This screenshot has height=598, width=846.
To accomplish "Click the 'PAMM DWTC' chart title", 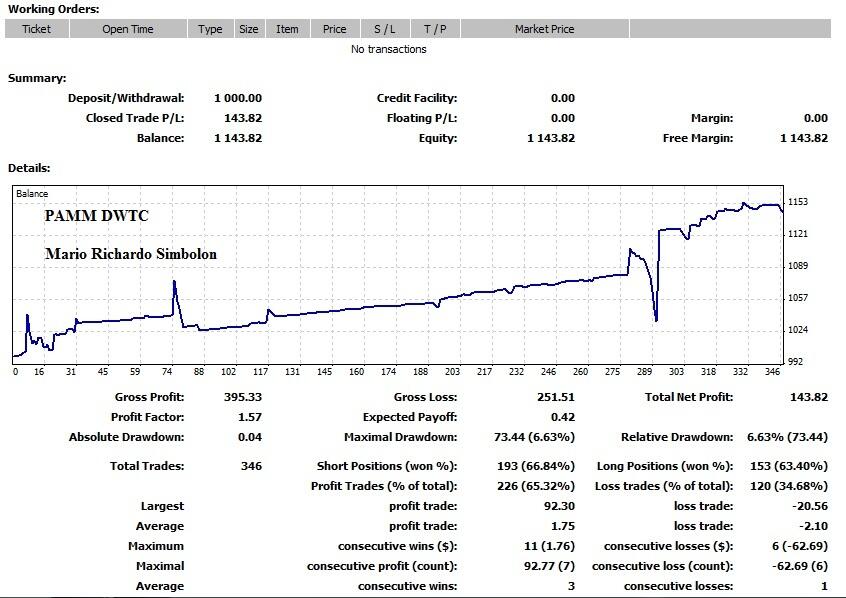I will pyautogui.click(x=97, y=216).
